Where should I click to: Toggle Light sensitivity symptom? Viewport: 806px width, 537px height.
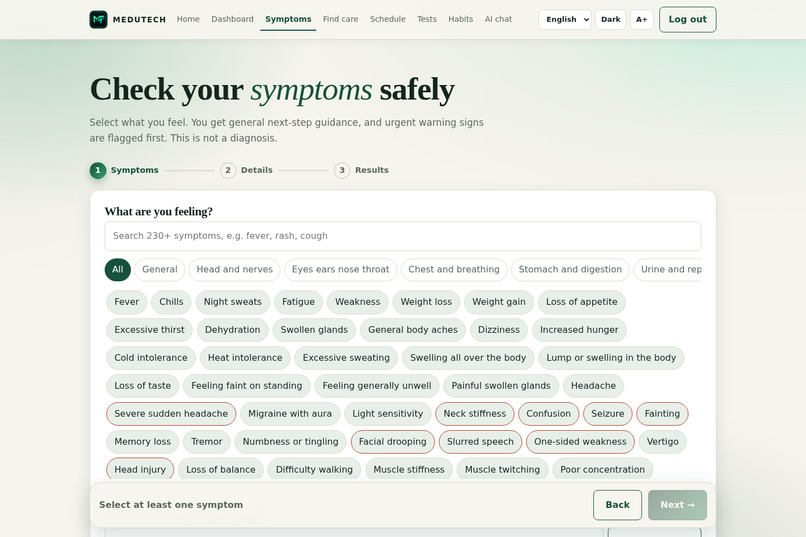pos(388,414)
